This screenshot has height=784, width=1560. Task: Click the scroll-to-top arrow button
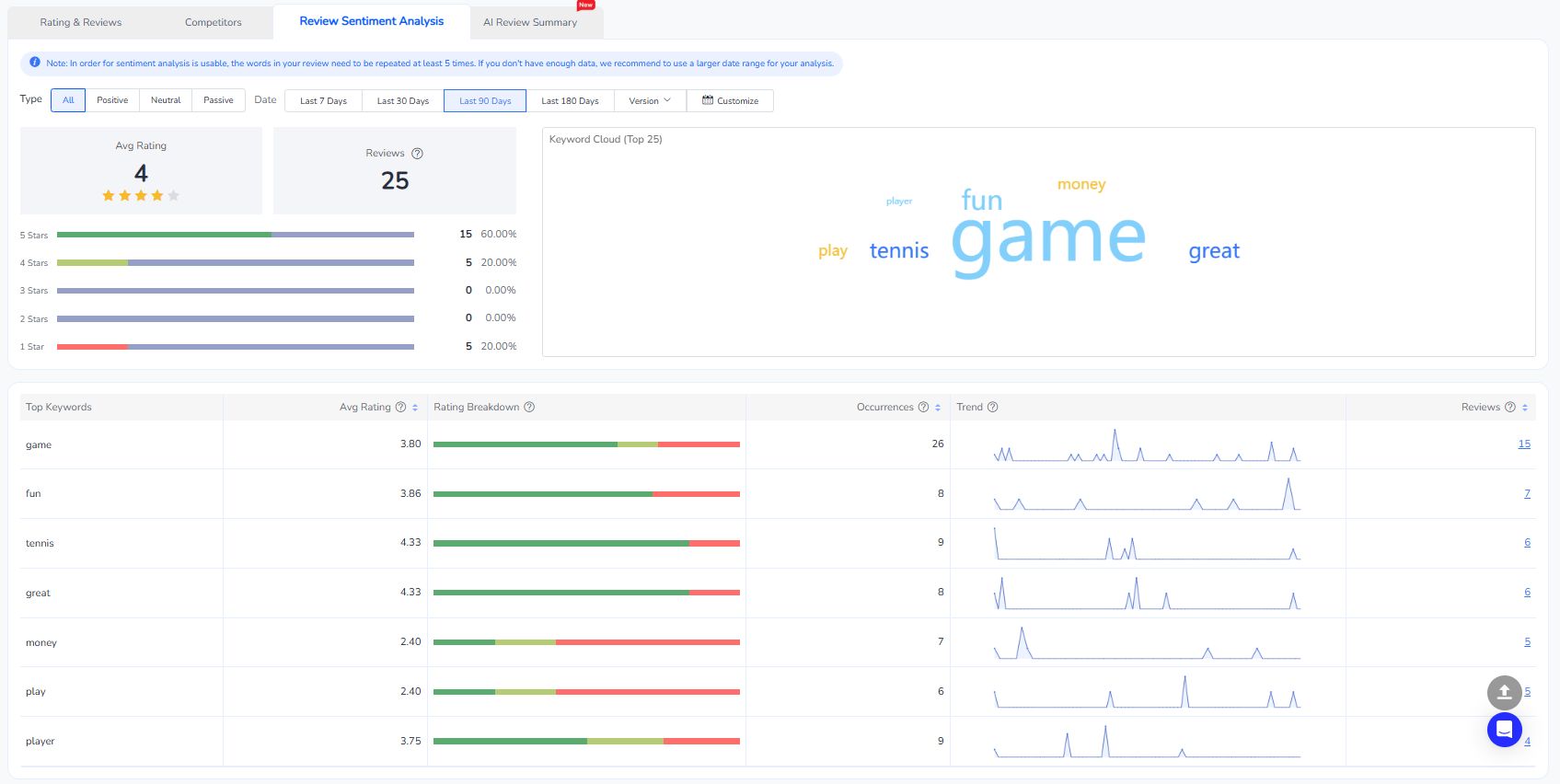click(1504, 692)
